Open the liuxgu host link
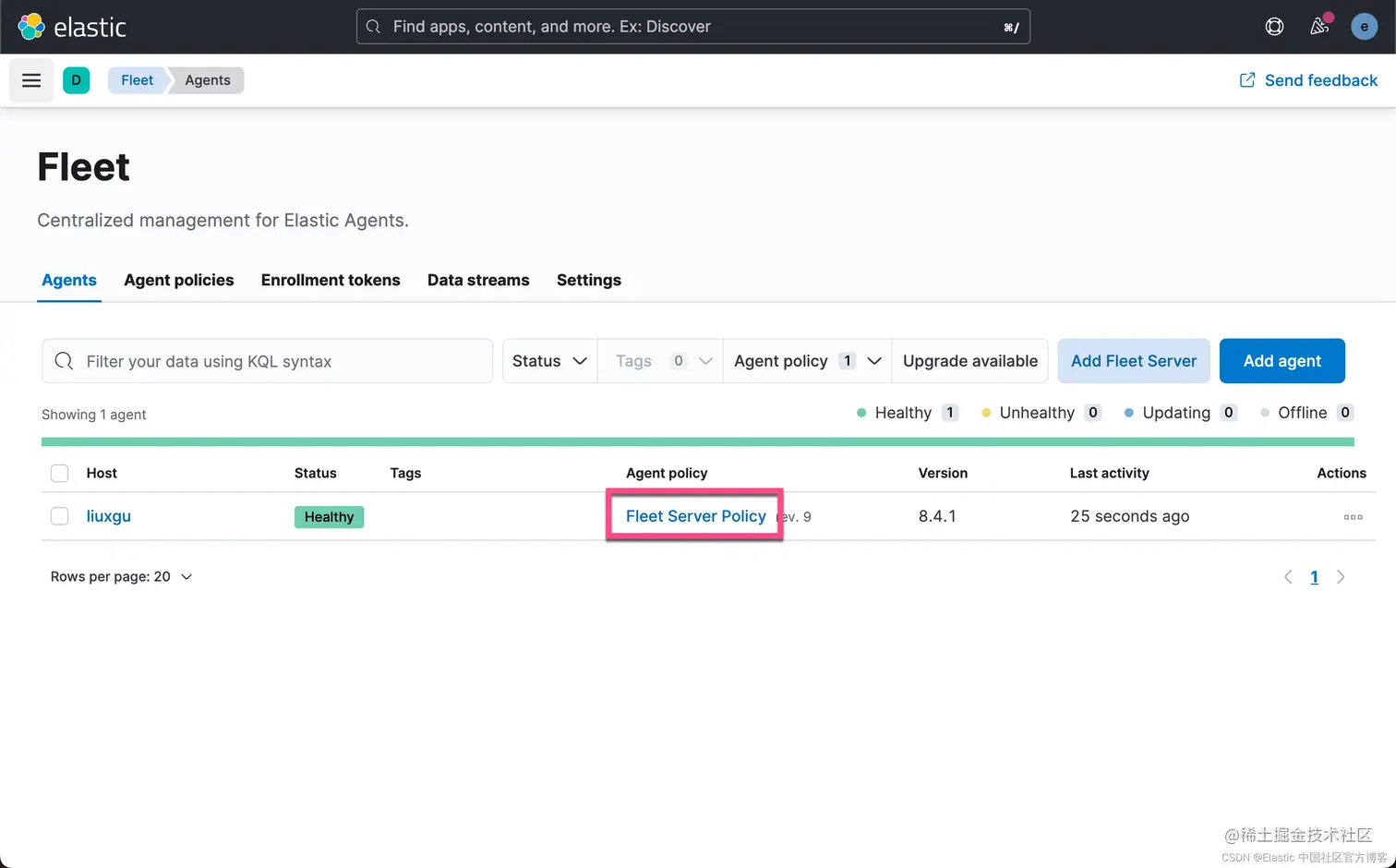This screenshot has height=868, width=1396. [109, 516]
